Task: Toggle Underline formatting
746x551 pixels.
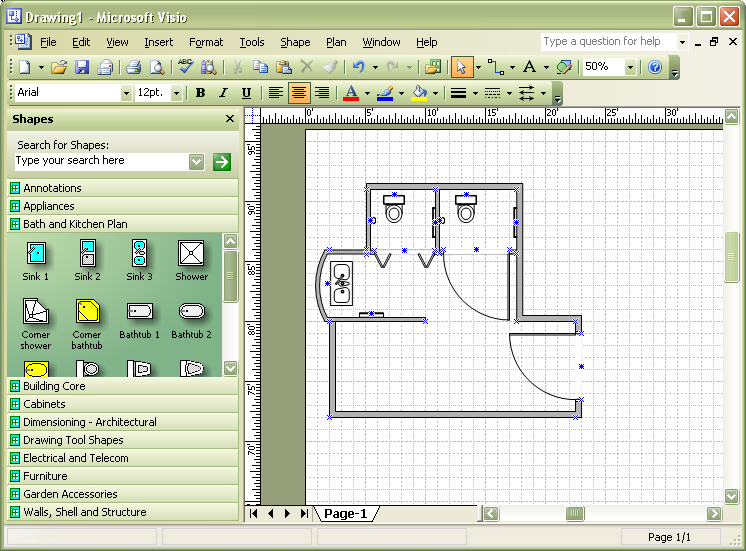Action: coord(246,93)
